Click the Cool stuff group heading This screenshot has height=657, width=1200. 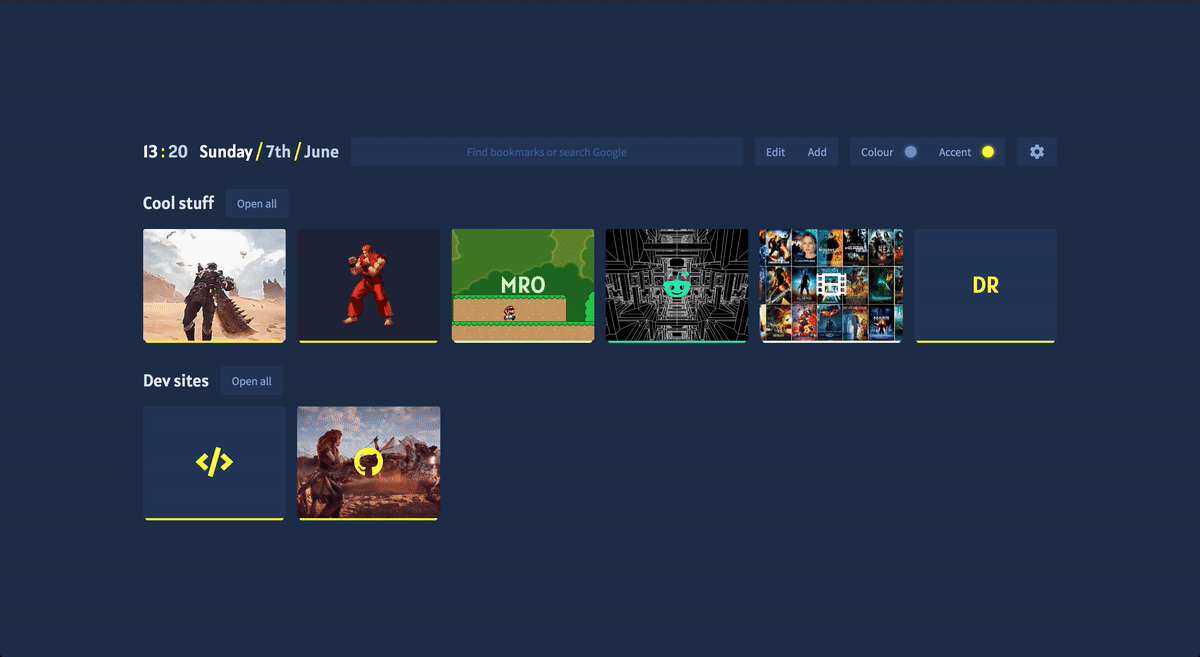pos(179,203)
